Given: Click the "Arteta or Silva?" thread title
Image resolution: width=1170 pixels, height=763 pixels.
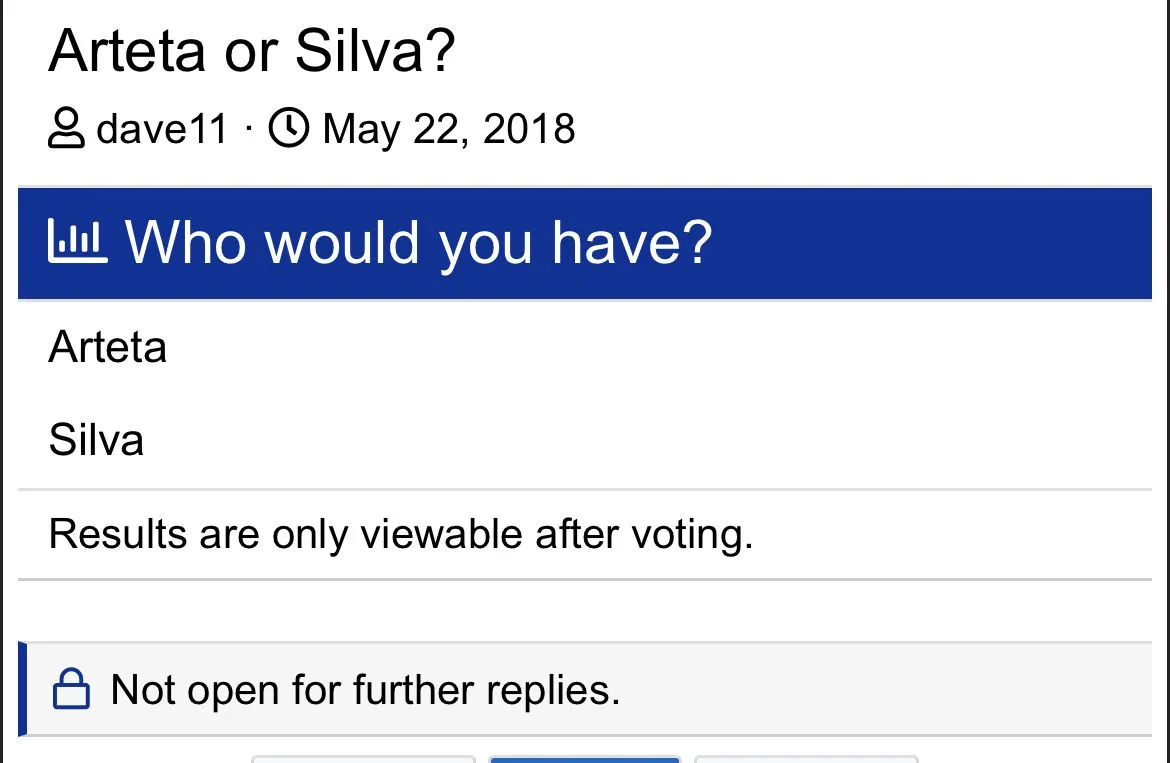Looking at the screenshot, I should click(x=251, y=50).
